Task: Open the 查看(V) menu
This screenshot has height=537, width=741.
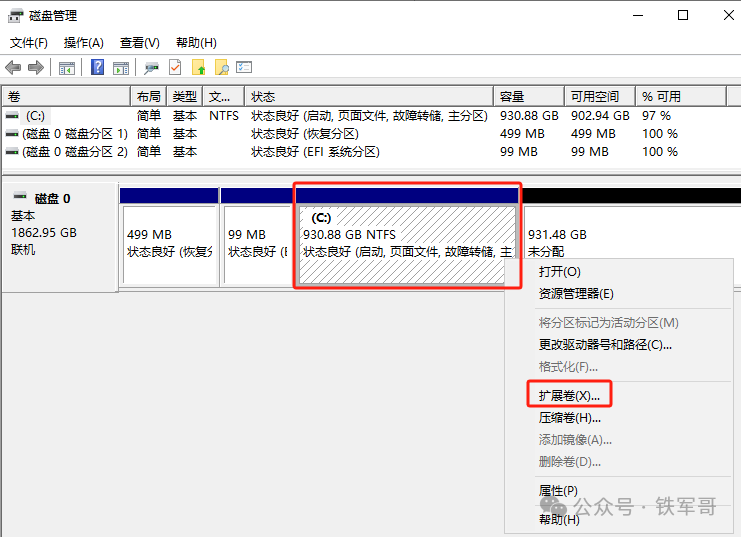Action: (x=139, y=43)
